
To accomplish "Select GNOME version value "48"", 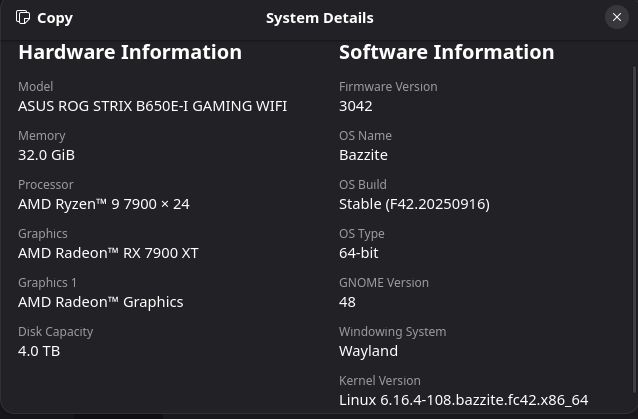I will click(x=347, y=302).
